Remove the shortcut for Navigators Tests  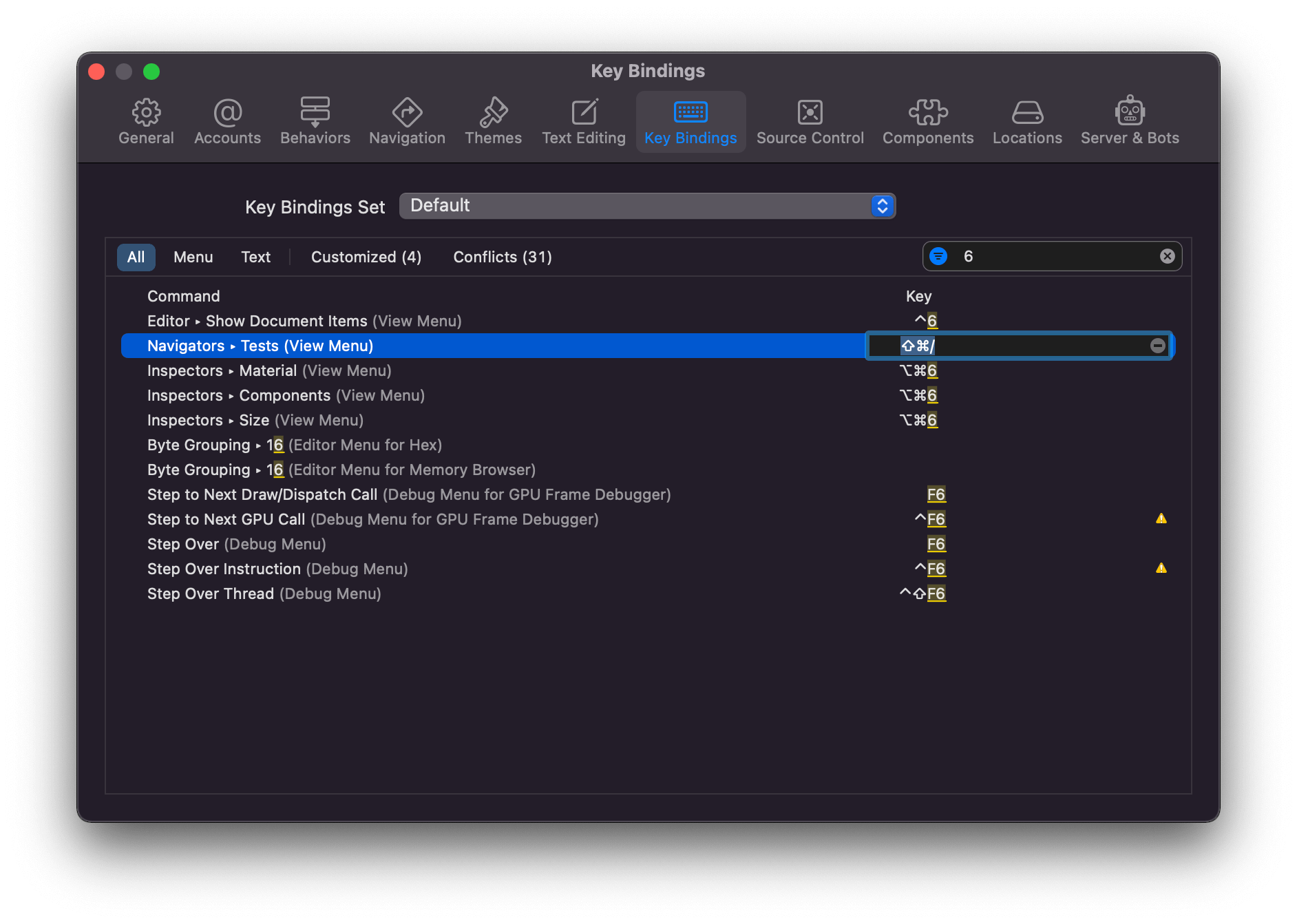[x=1157, y=346]
